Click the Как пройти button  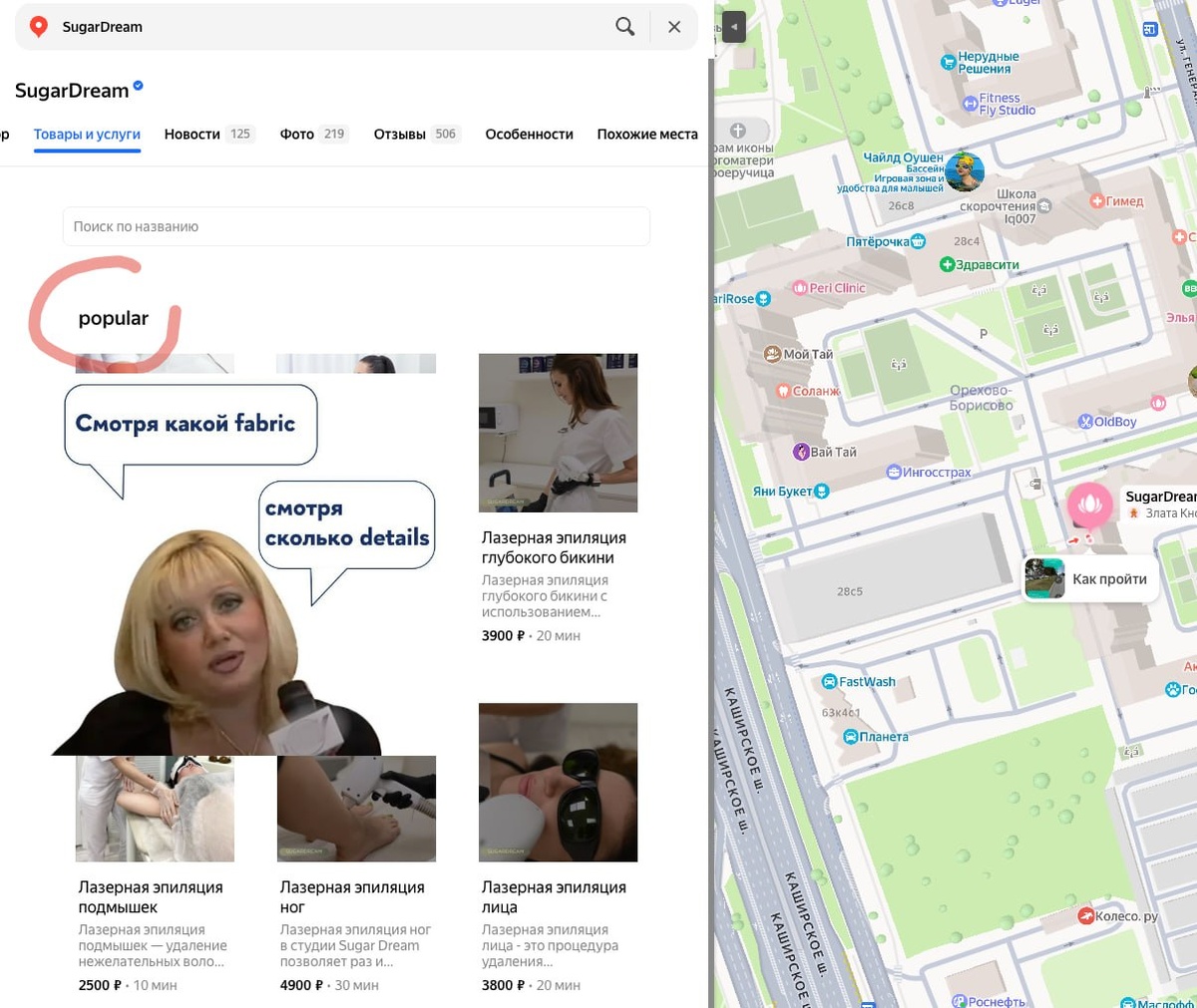[x=1091, y=579]
